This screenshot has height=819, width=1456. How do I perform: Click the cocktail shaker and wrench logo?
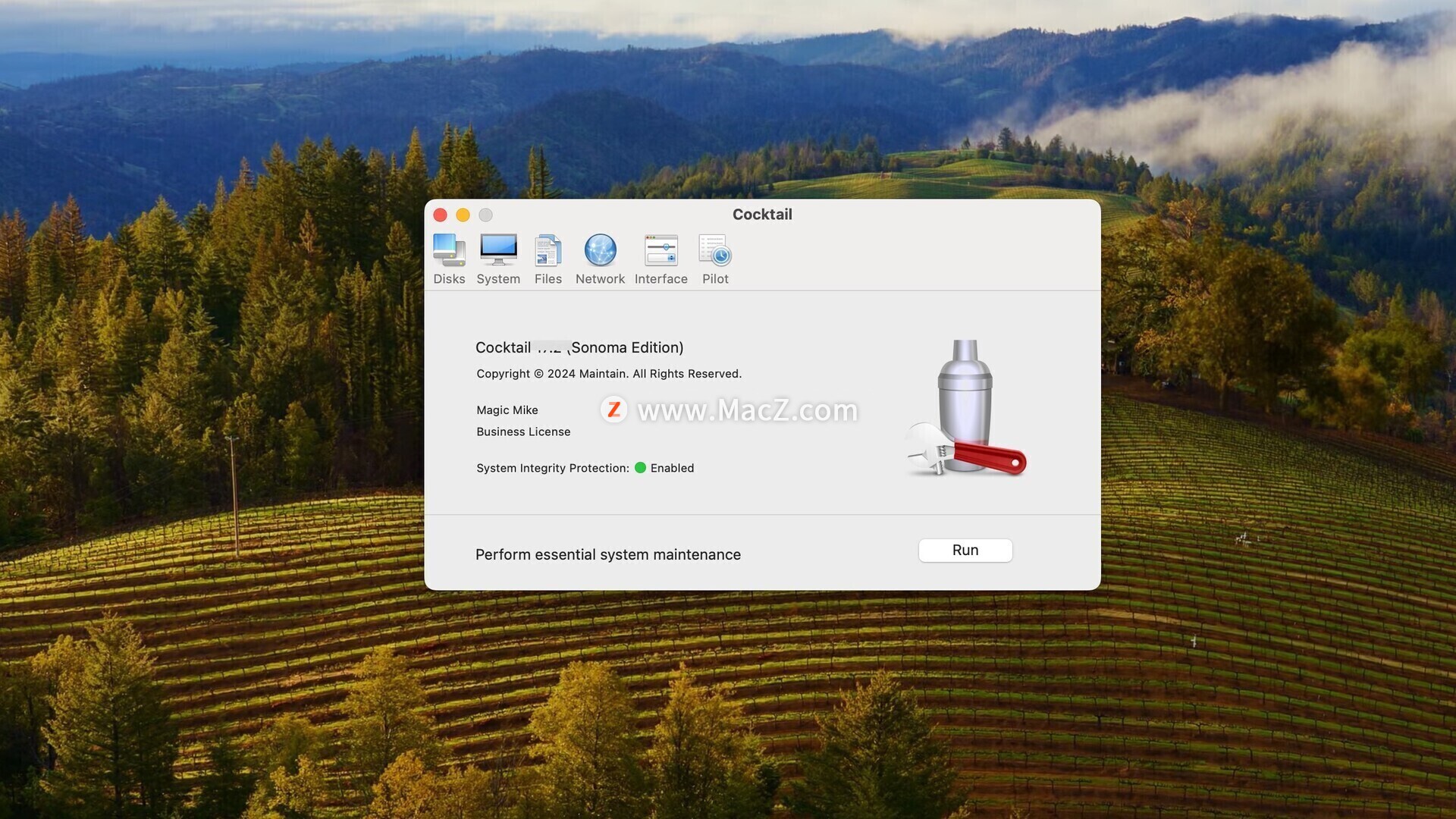pyautogui.click(x=965, y=408)
